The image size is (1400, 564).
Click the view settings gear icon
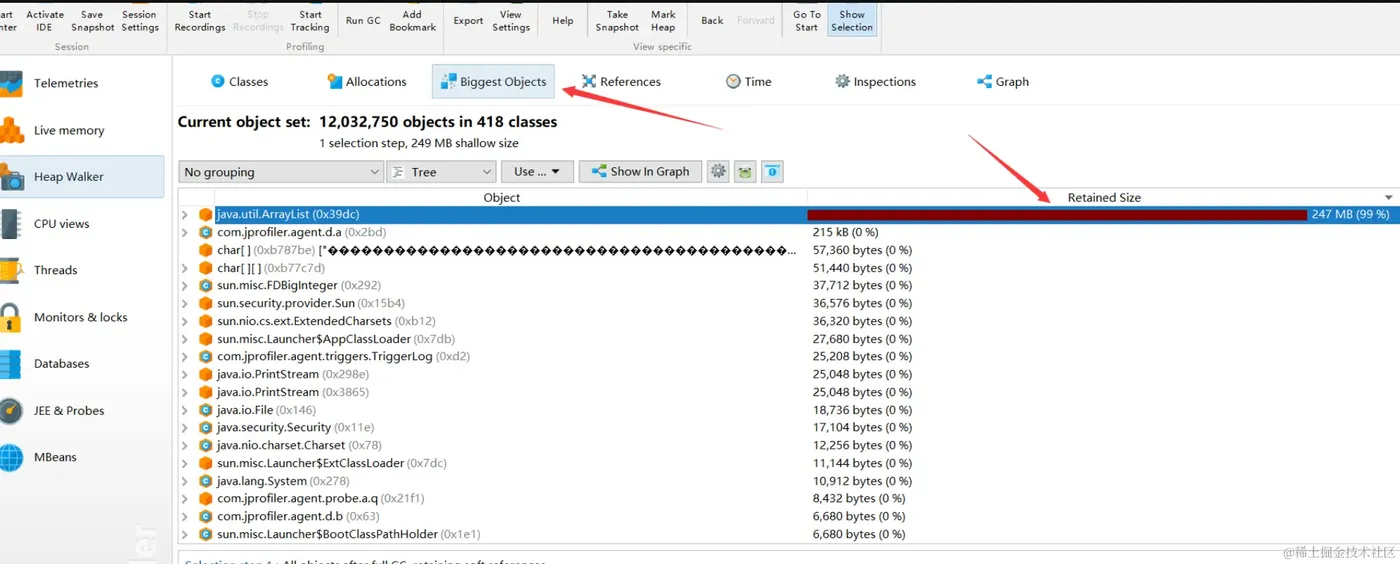(x=718, y=172)
